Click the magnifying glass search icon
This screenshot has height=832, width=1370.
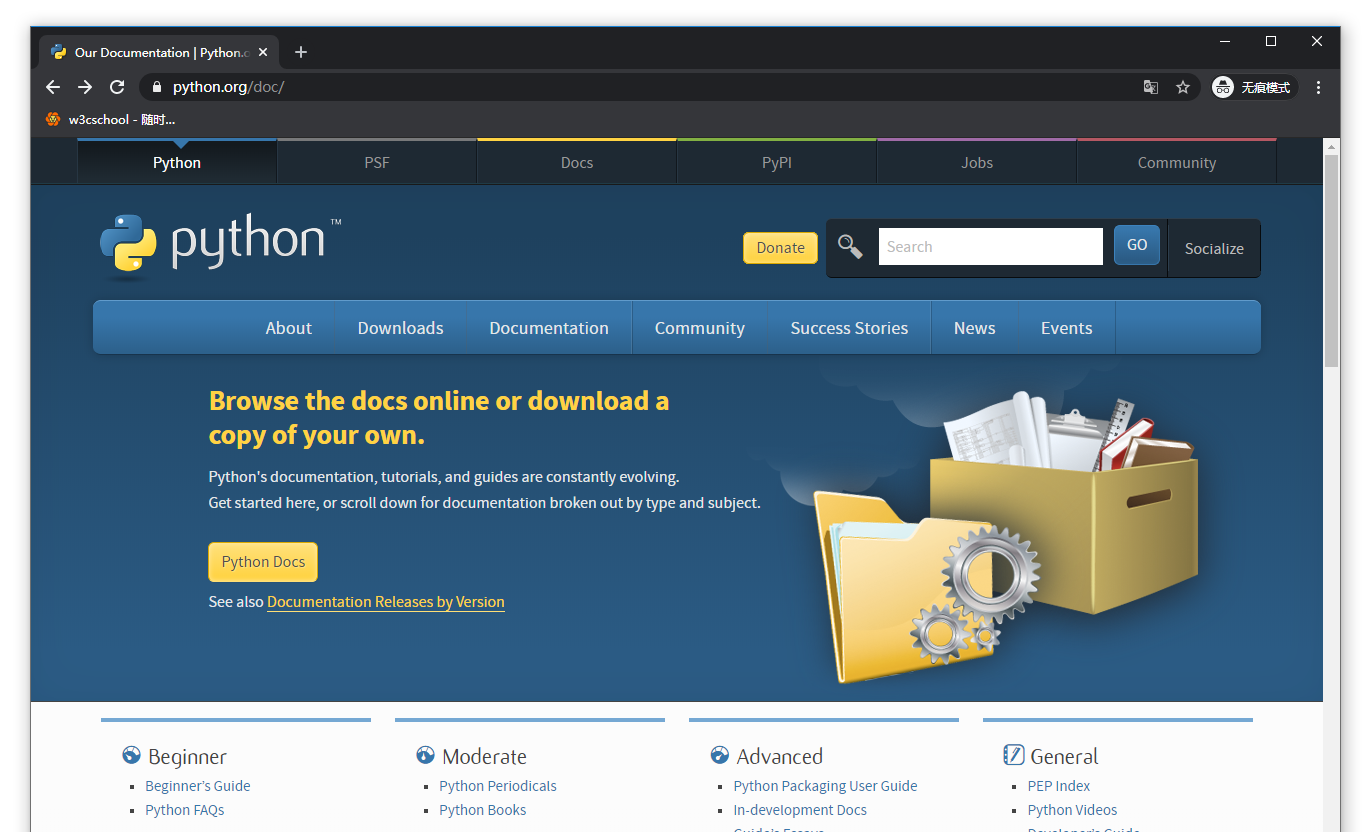pos(850,246)
